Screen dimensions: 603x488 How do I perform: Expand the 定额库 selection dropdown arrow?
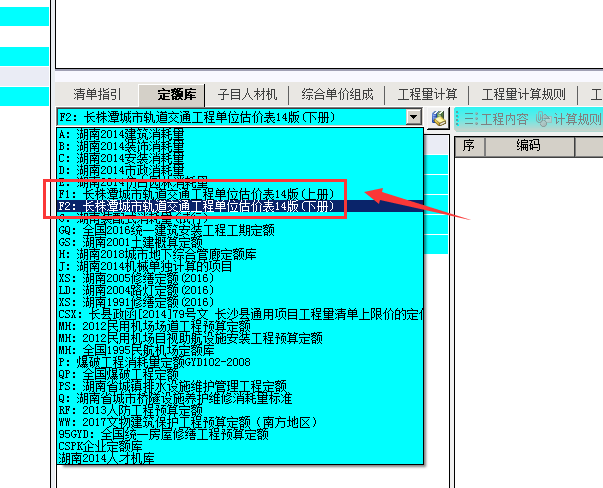(x=414, y=117)
